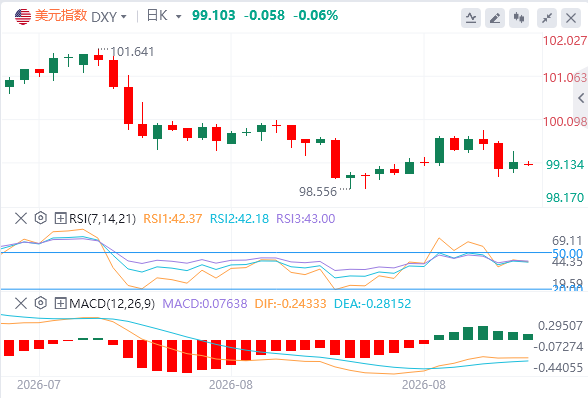Open RSI indicator settings hexagon icon
The height and width of the screenshot is (398, 588).
[40, 218]
